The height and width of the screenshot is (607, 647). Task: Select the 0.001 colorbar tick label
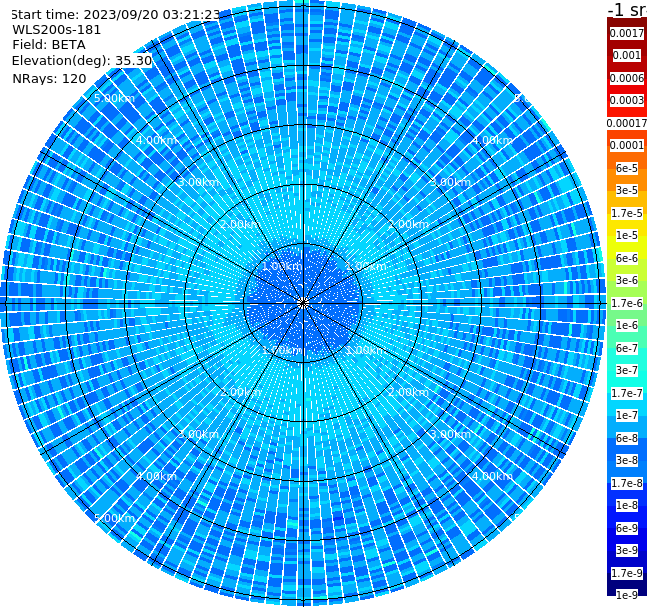(x=627, y=55)
